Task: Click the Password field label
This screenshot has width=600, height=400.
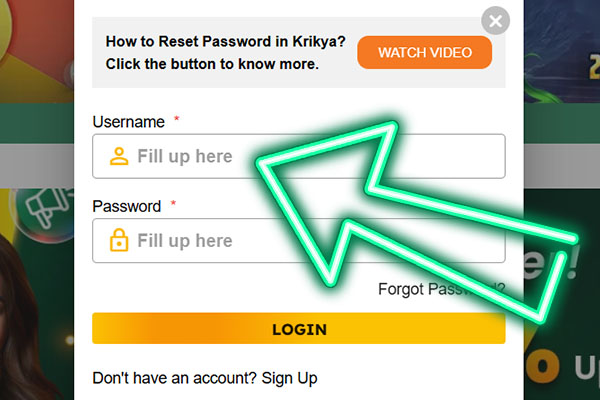Action: pyautogui.click(x=126, y=206)
